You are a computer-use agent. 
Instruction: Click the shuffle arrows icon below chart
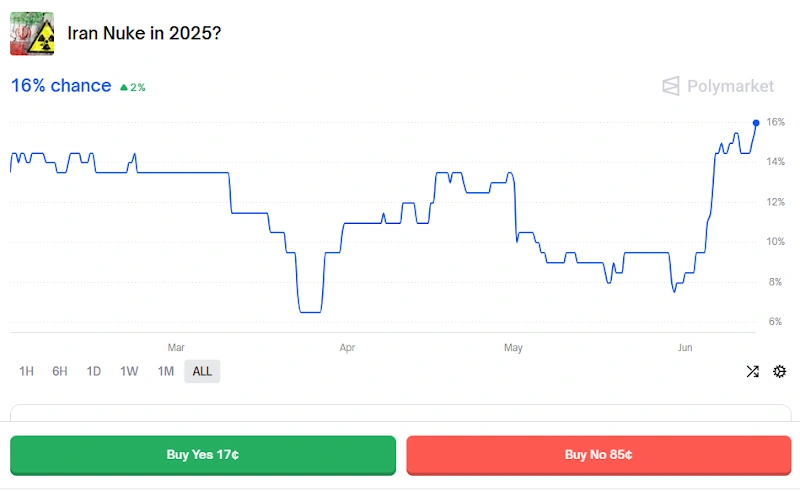752,372
